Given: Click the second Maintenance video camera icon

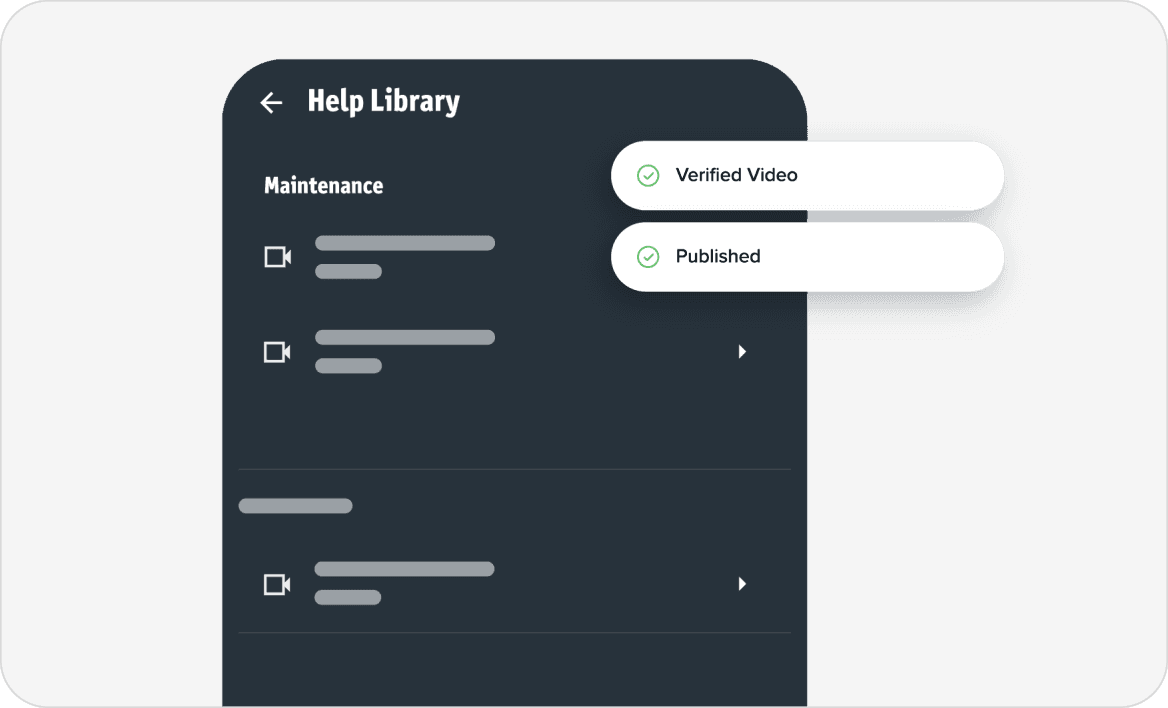Looking at the screenshot, I should click(277, 352).
